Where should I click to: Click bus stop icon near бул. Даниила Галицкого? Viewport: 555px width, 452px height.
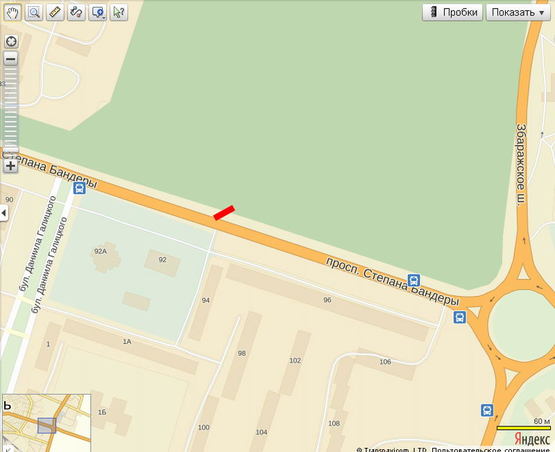(80, 188)
